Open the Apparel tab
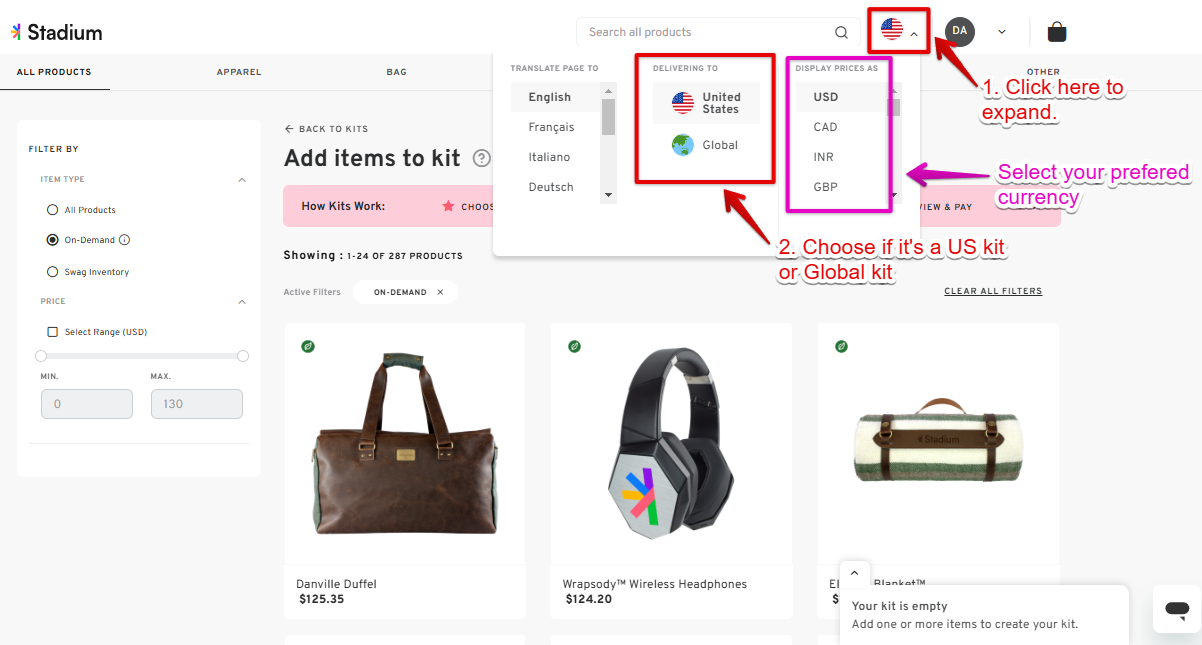This screenshot has width=1202, height=645. tap(239, 72)
